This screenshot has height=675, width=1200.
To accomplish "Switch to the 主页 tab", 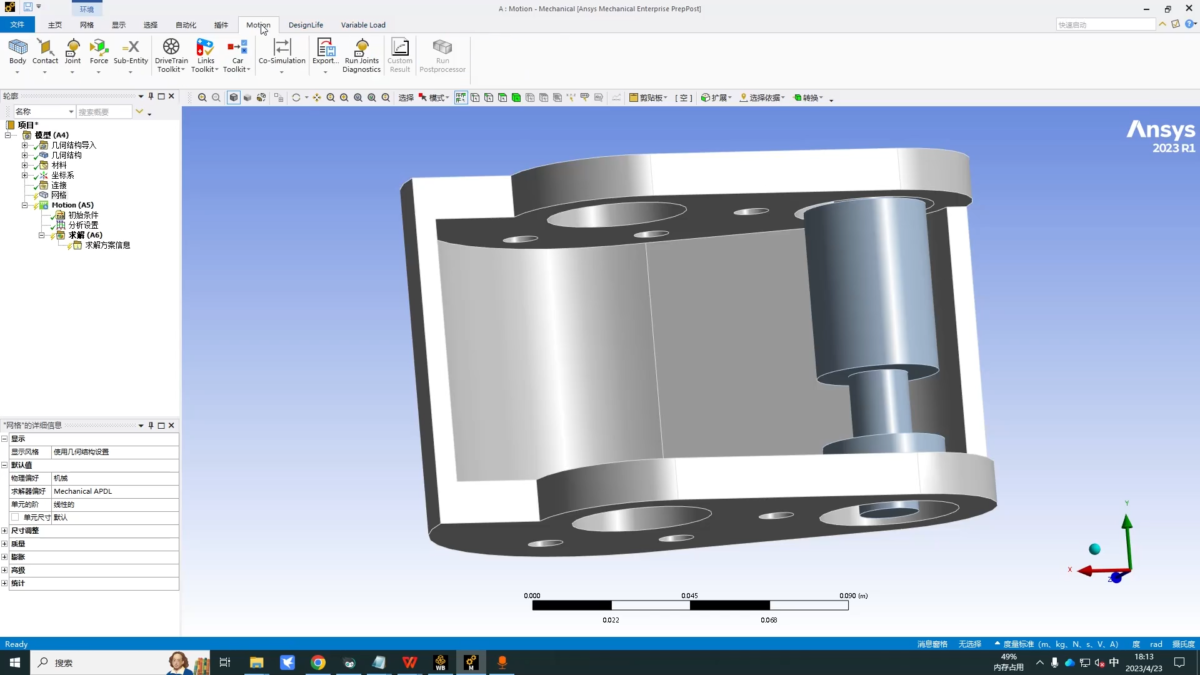I will point(55,25).
